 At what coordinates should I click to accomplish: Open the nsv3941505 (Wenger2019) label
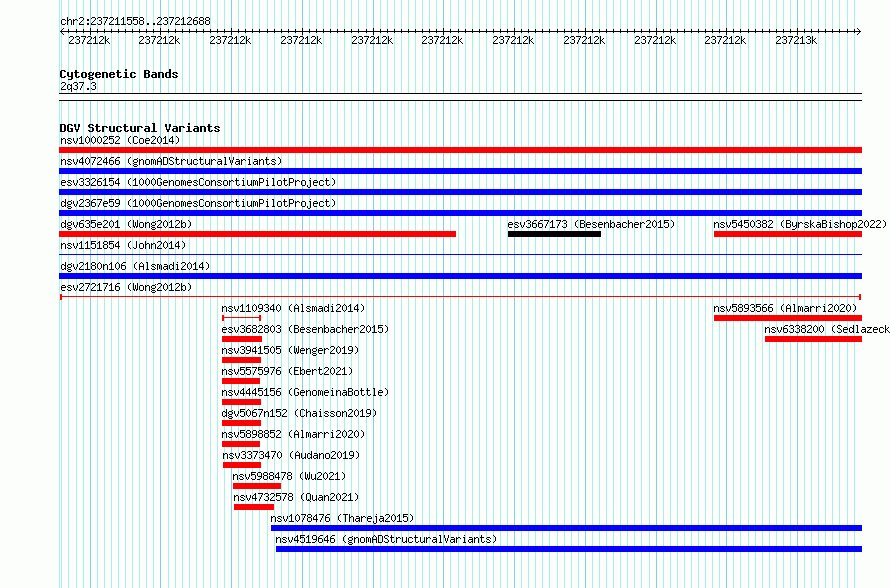[x=291, y=350]
